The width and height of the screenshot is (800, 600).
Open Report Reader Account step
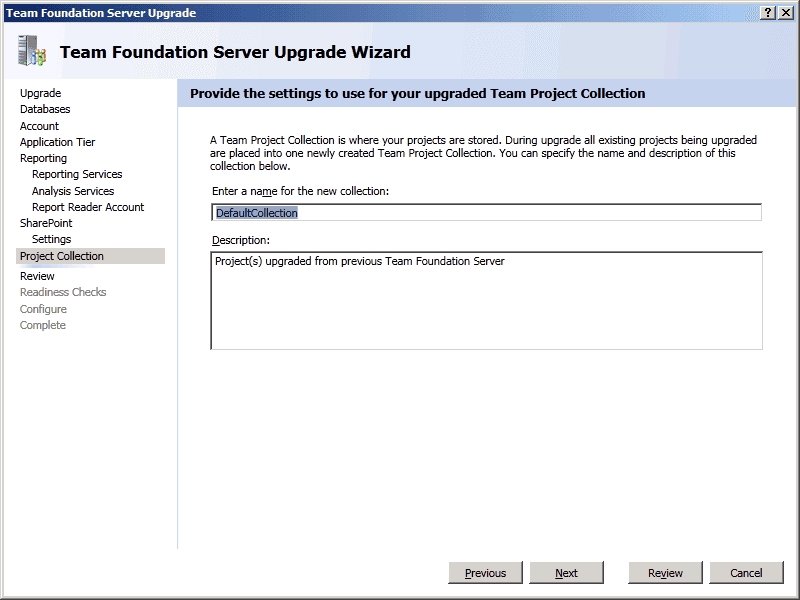click(88, 207)
